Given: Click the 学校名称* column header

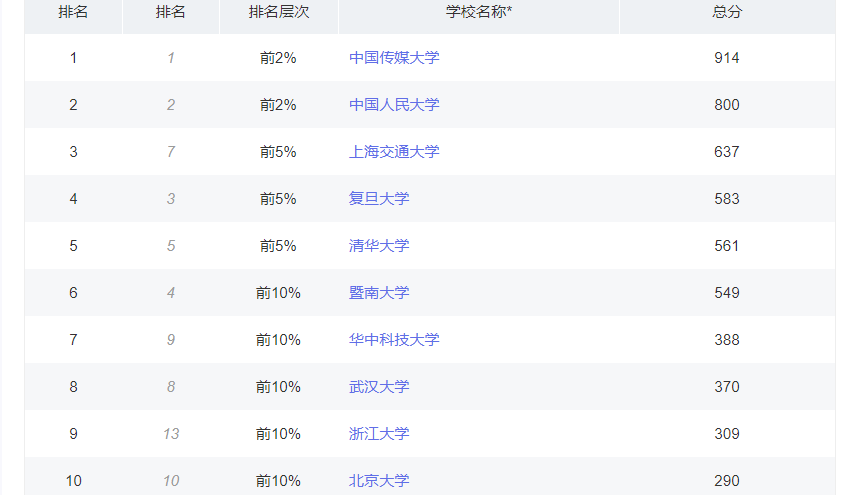Looking at the screenshot, I should [x=479, y=12].
